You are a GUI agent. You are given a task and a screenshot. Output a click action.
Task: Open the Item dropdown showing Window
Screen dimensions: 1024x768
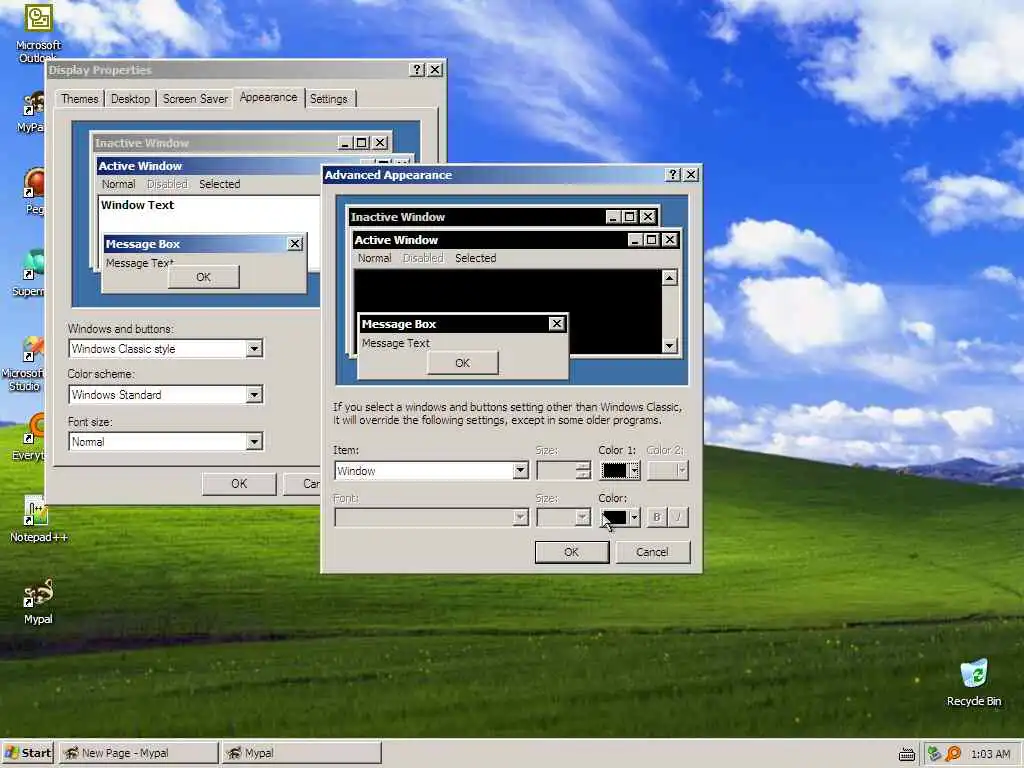(520, 470)
